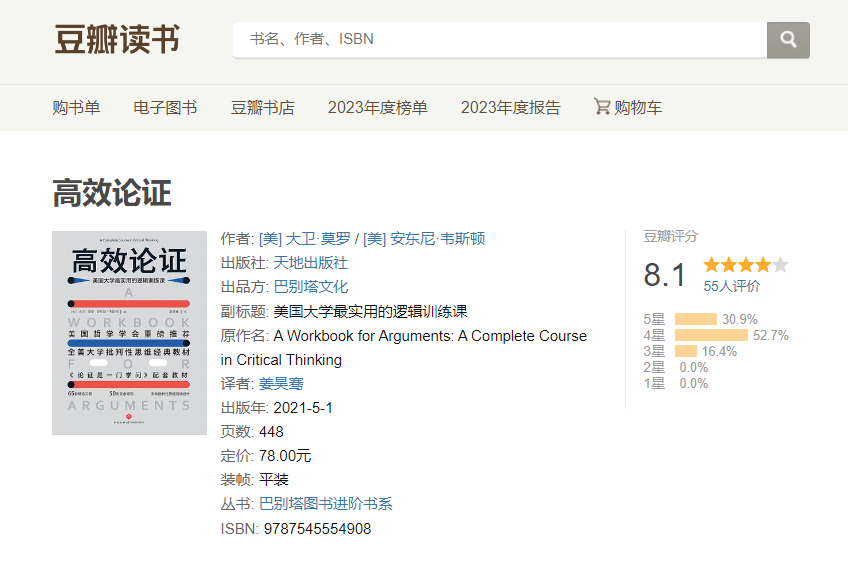Click the 高效论证 book cover image
This screenshot has height=567, width=848.
point(129,333)
